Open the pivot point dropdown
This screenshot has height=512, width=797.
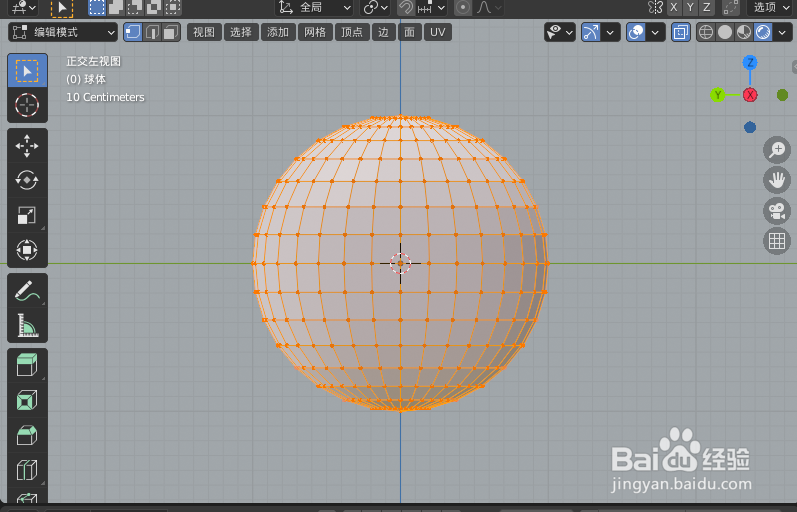[375, 8]
